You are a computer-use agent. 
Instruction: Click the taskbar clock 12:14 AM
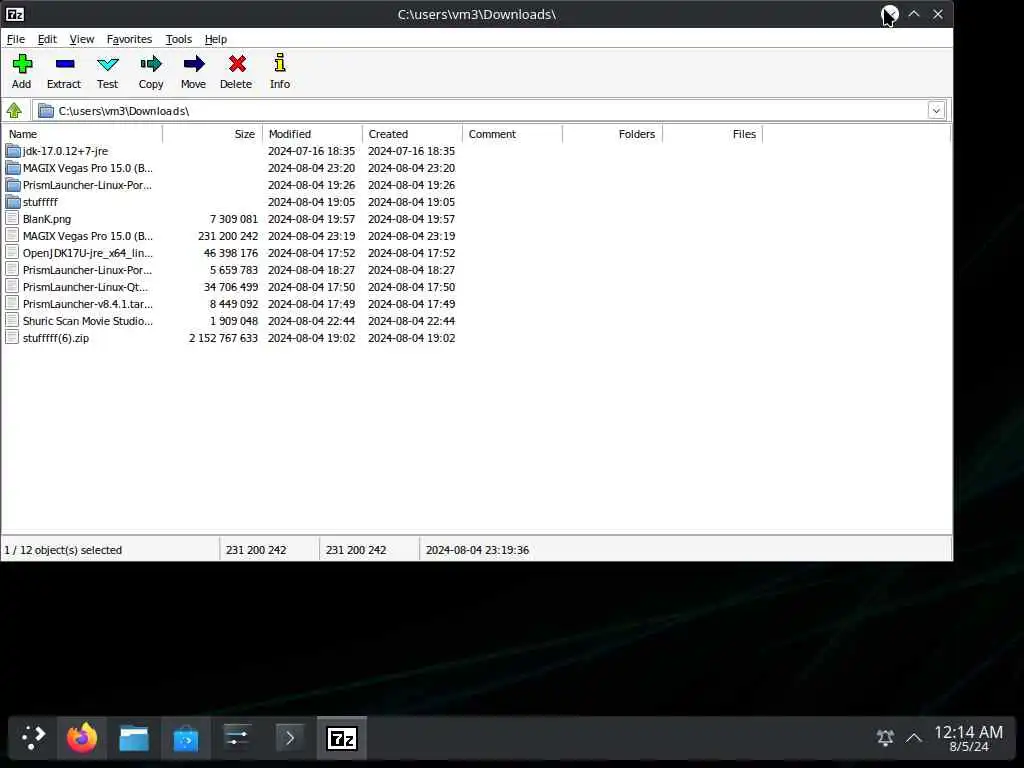pyautogui.click(x=968, y=732)
